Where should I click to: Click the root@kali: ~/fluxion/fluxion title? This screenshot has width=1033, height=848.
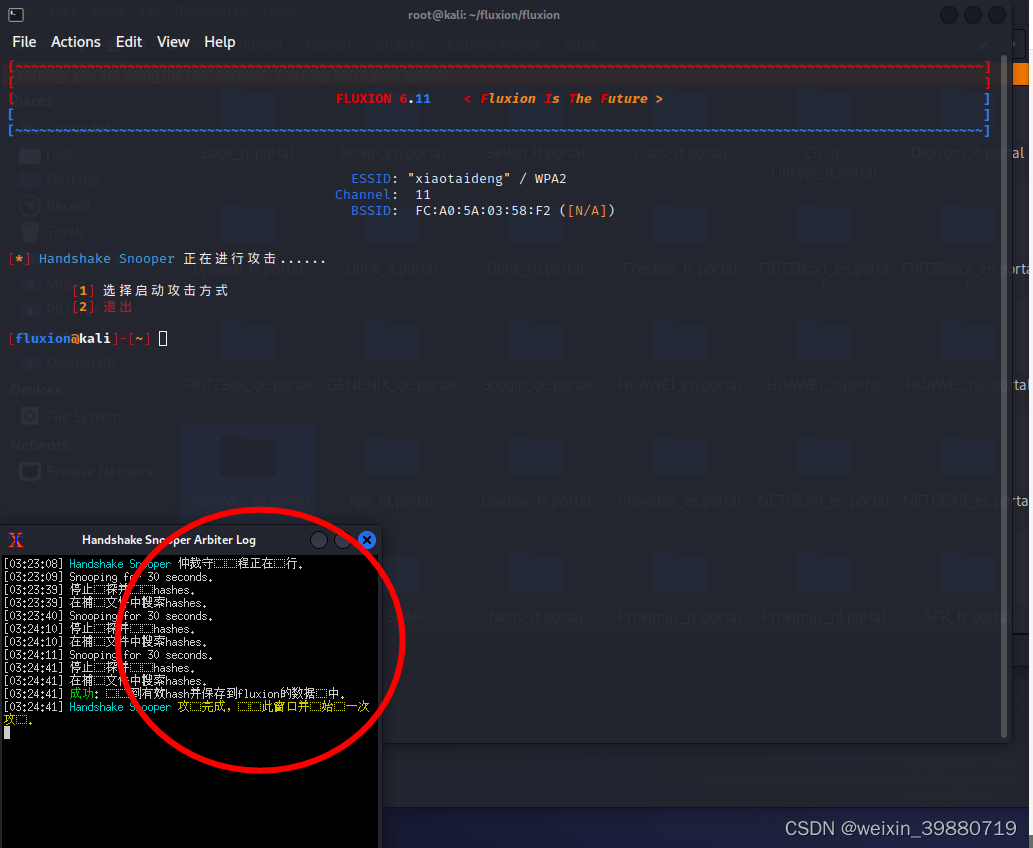point(484,14)
